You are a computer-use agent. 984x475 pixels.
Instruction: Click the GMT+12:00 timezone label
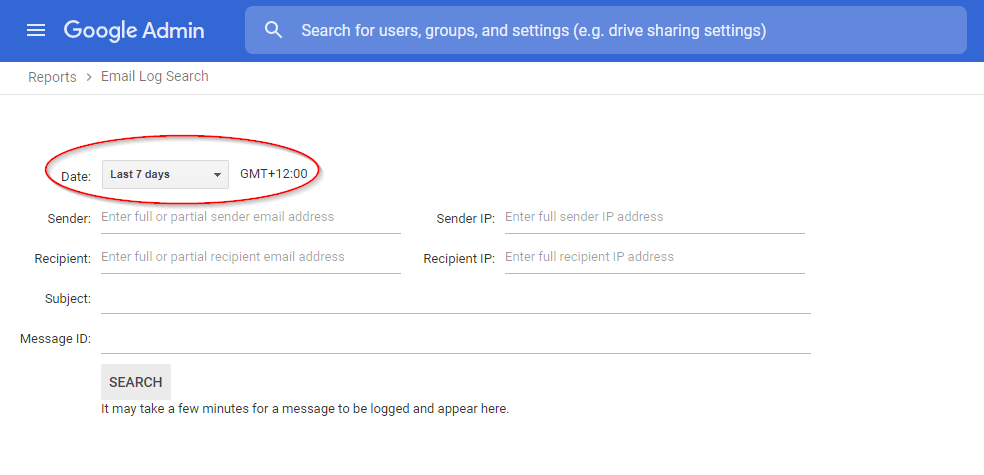click(x=274, y=174)
